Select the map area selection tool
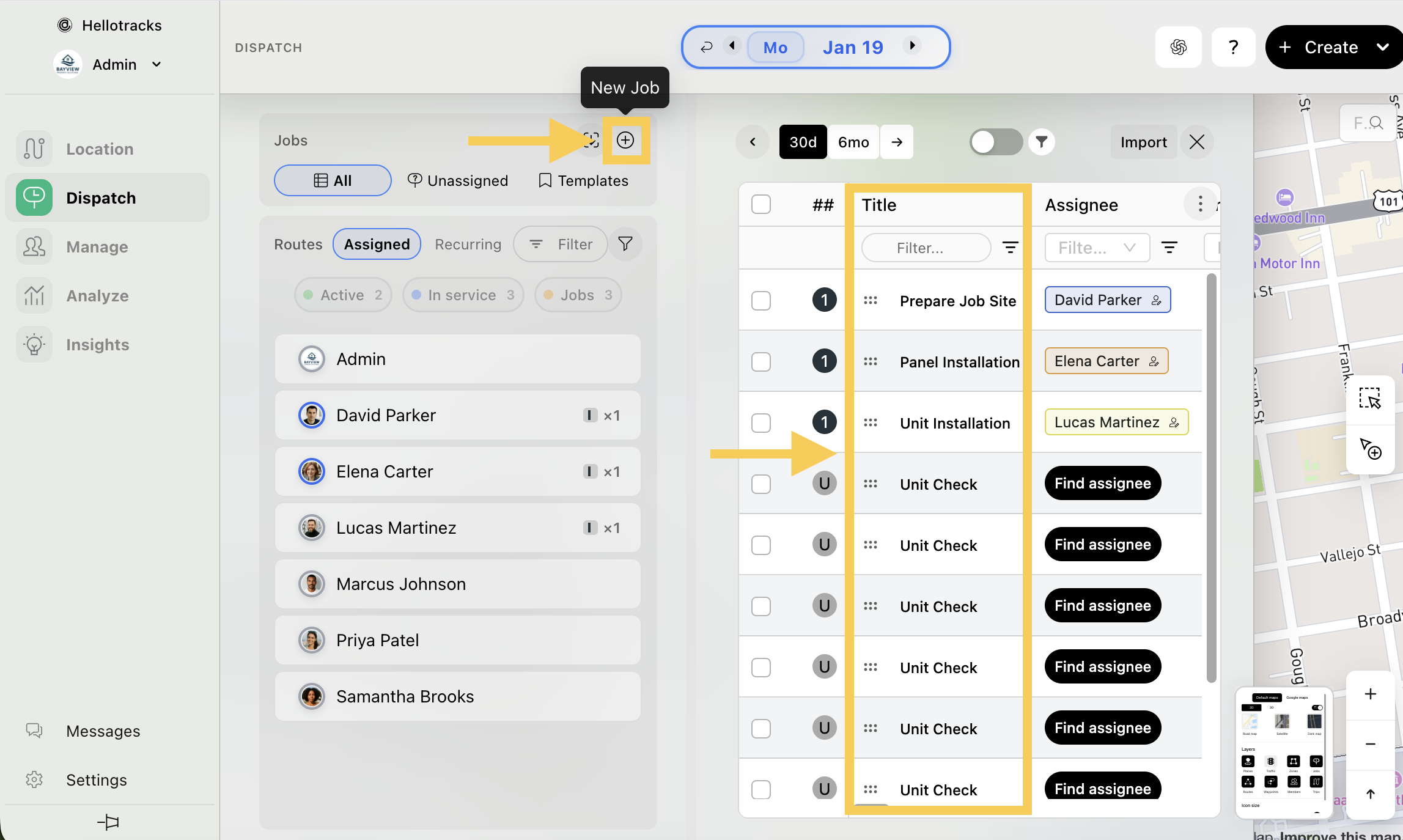Screen dimensions: 1403x840 coord(1369,398)
